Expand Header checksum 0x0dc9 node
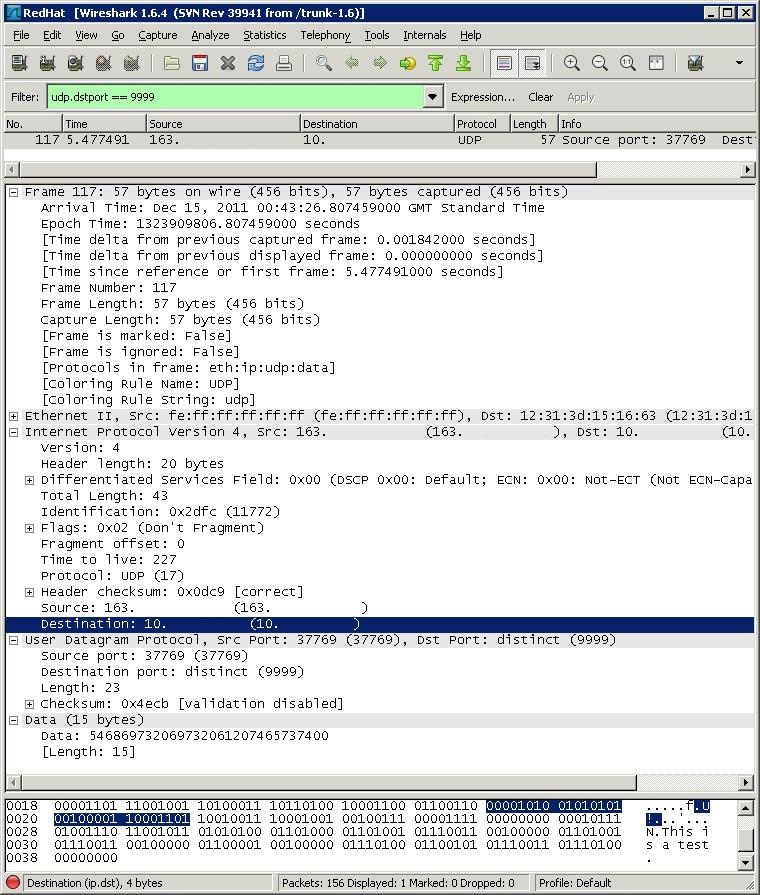 click(x=29, y=592)
